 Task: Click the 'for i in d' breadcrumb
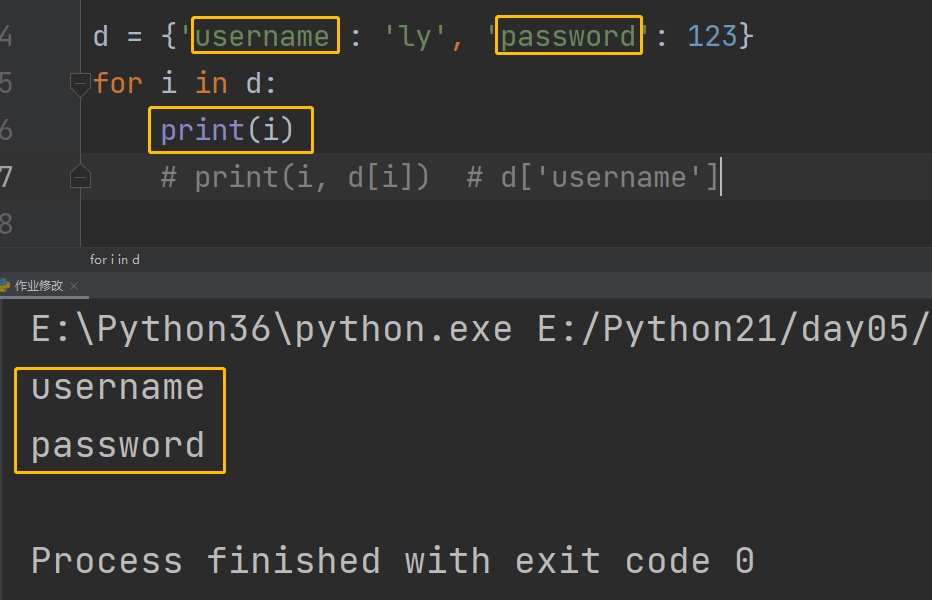tap(115, 260)
